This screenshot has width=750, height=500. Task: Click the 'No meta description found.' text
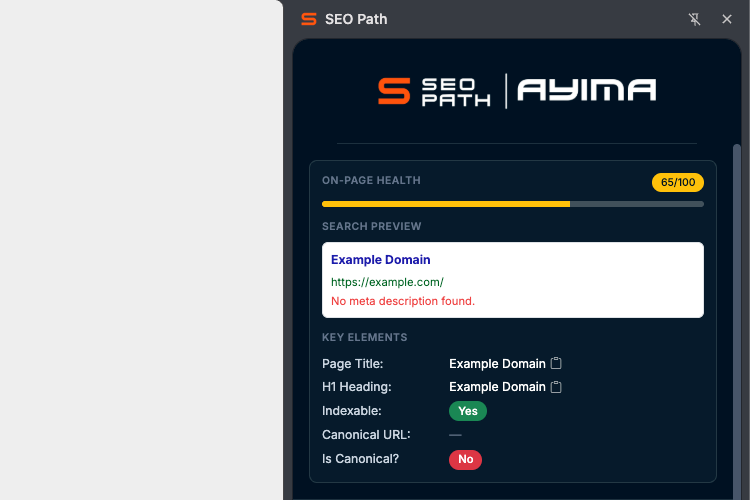pyautogui.click(x=403, y=301)
